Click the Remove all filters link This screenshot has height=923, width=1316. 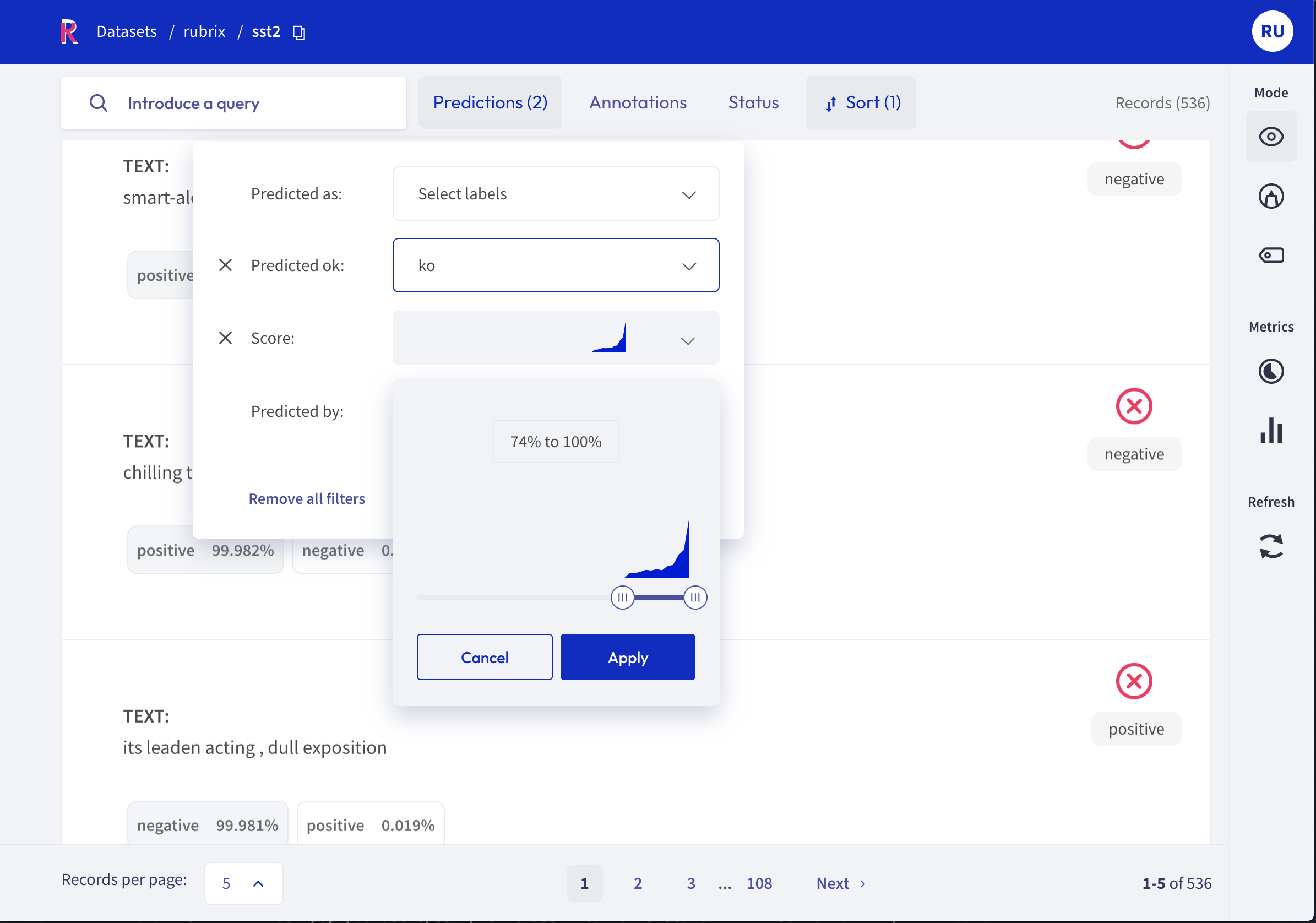307,498
